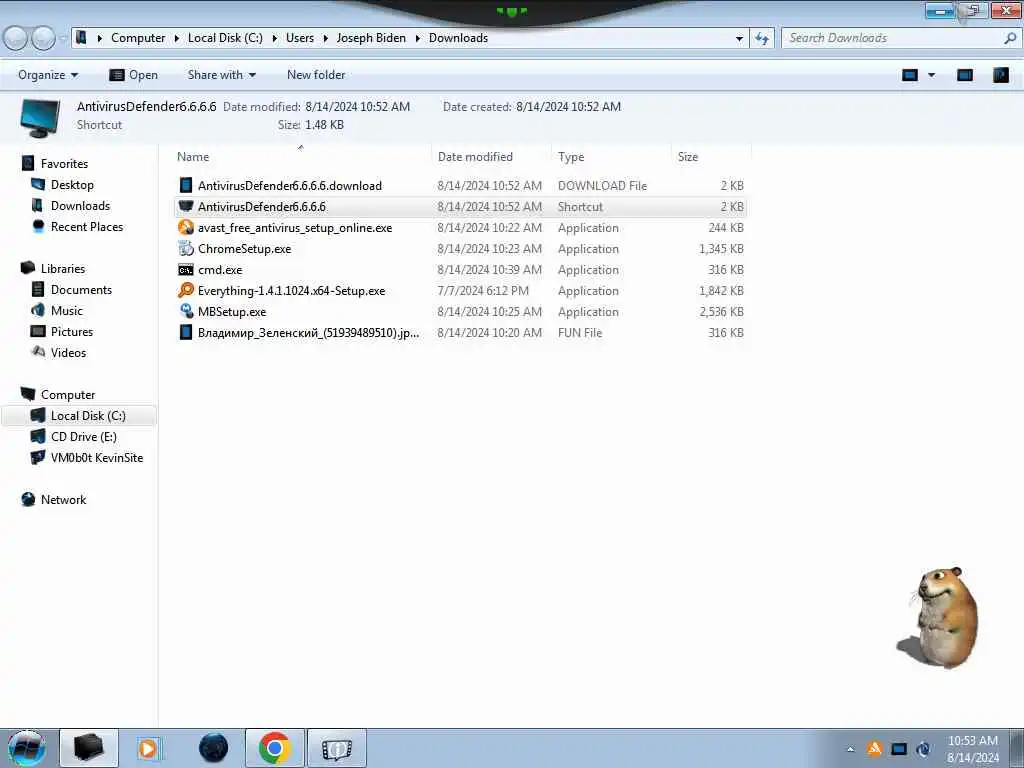
Task: Show hidden system tray icons
Action: click(x=850, y=749)
